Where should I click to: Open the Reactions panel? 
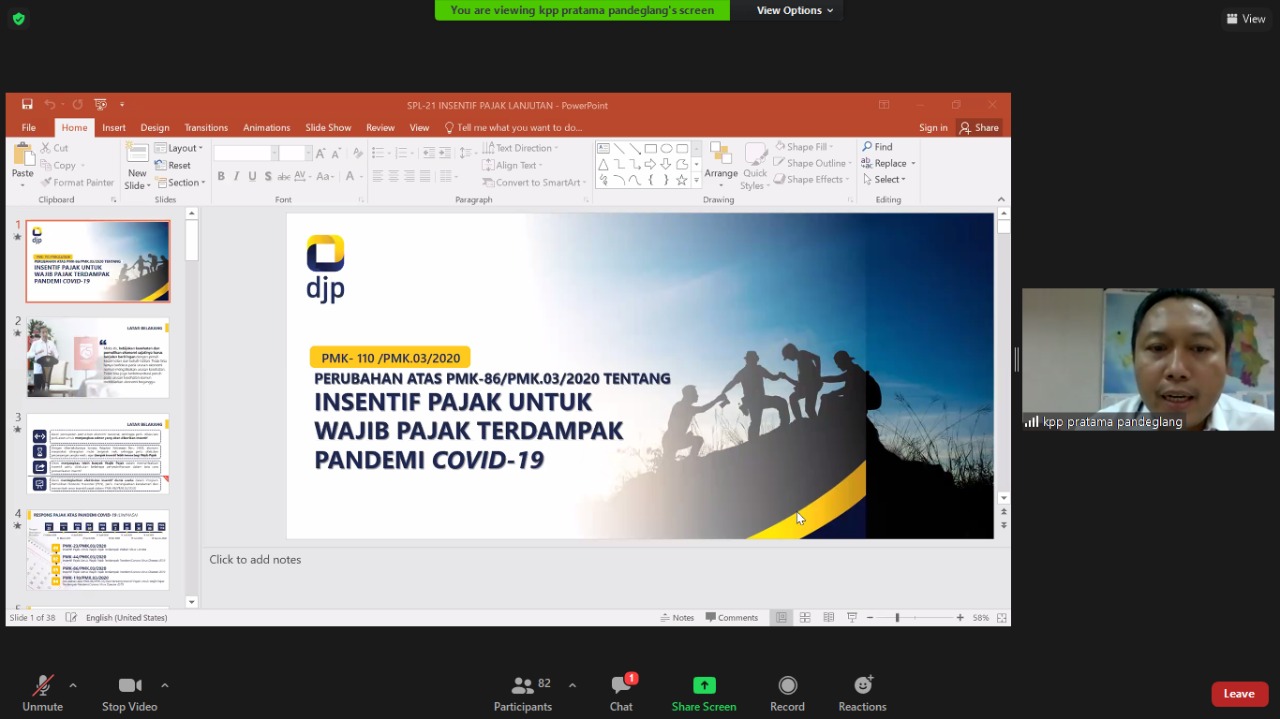(x=862, y=686)
